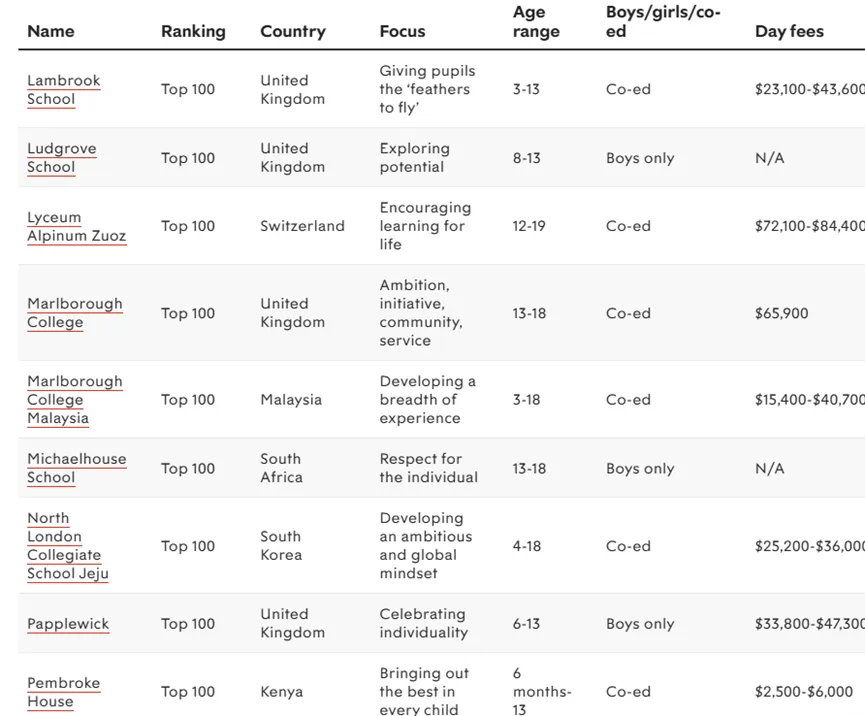Open the Michaelhouse School link
The height and width of the screenshot is (716, 865).
[x=76, y=468]
